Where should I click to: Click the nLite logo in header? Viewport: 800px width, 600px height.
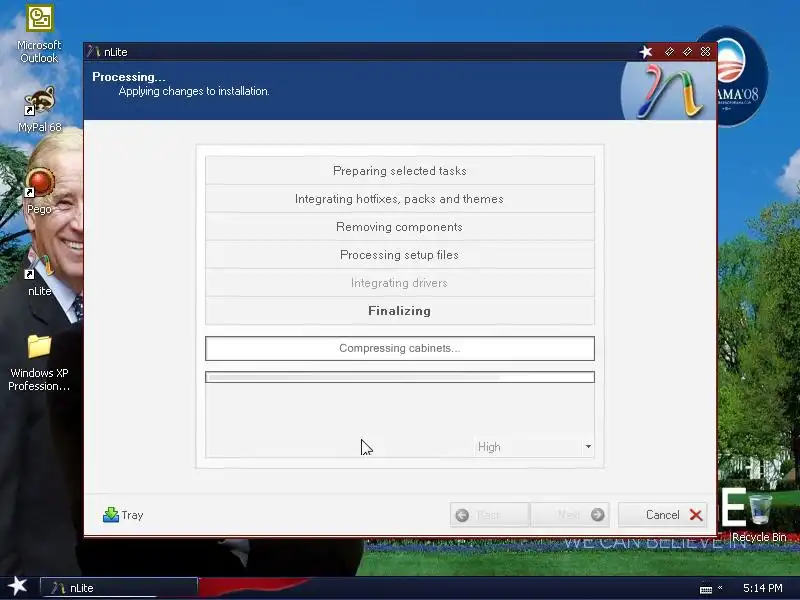[668, 92]
